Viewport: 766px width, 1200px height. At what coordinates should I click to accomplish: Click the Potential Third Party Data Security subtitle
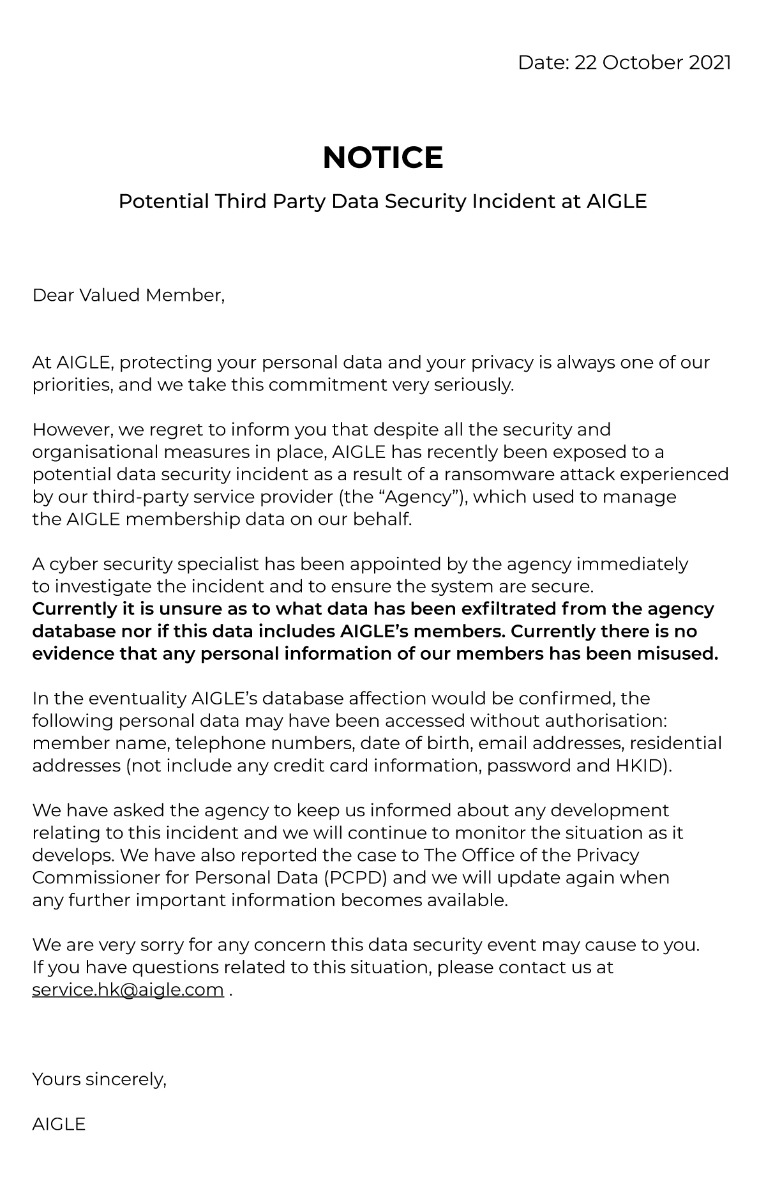click(x=383, y=201)
